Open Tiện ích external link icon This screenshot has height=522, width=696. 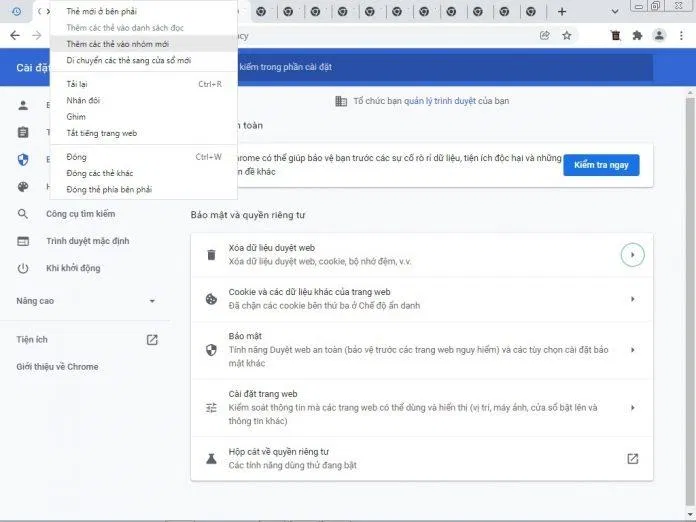pos(152,340)
